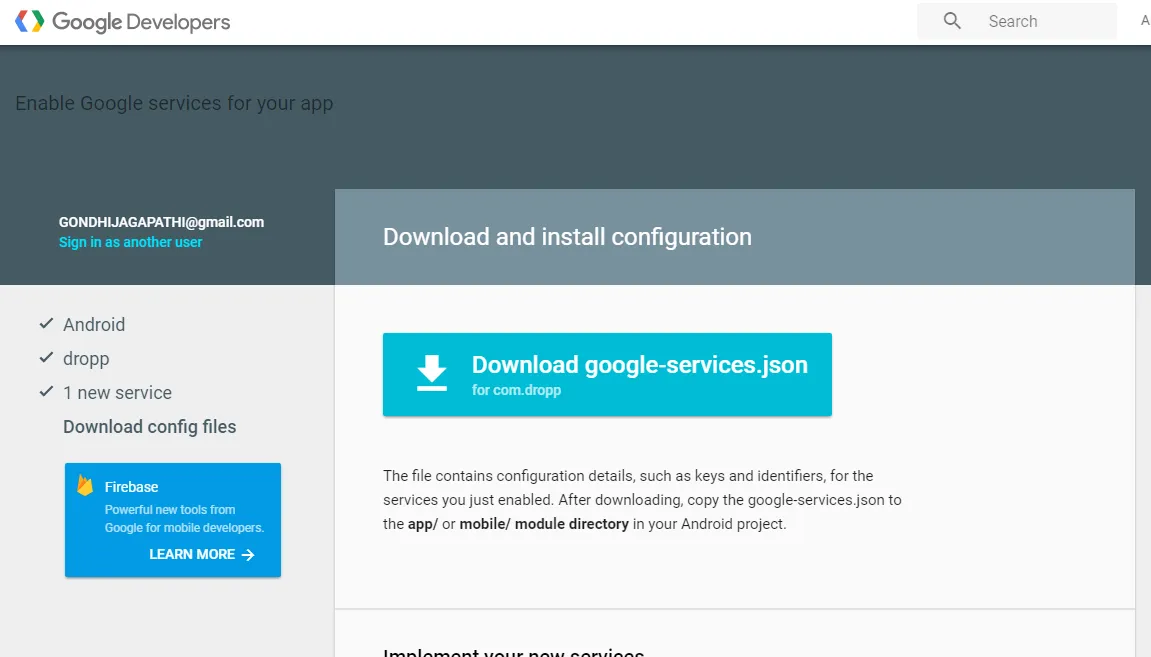Focus the Search input field
Screen dimensions: 1151x657
(x=1045, y=21)
